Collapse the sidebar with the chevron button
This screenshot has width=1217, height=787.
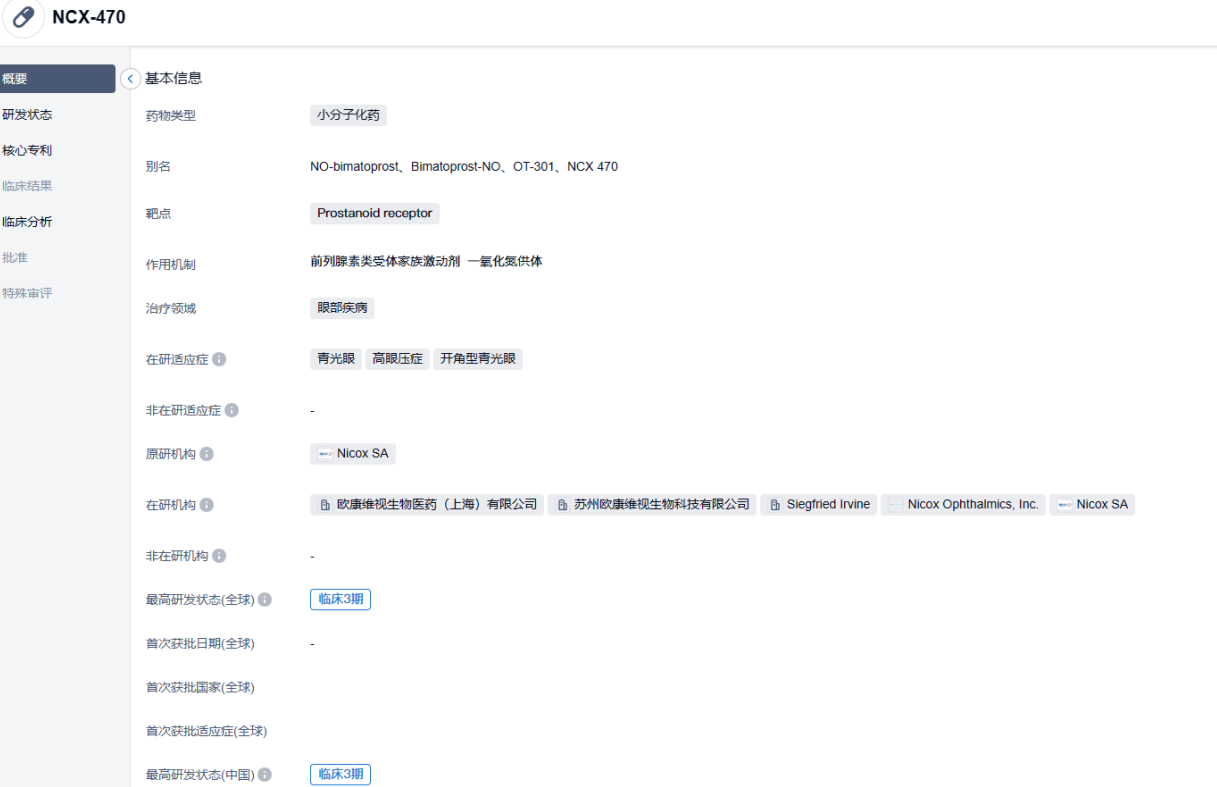[x=130, y=78]
